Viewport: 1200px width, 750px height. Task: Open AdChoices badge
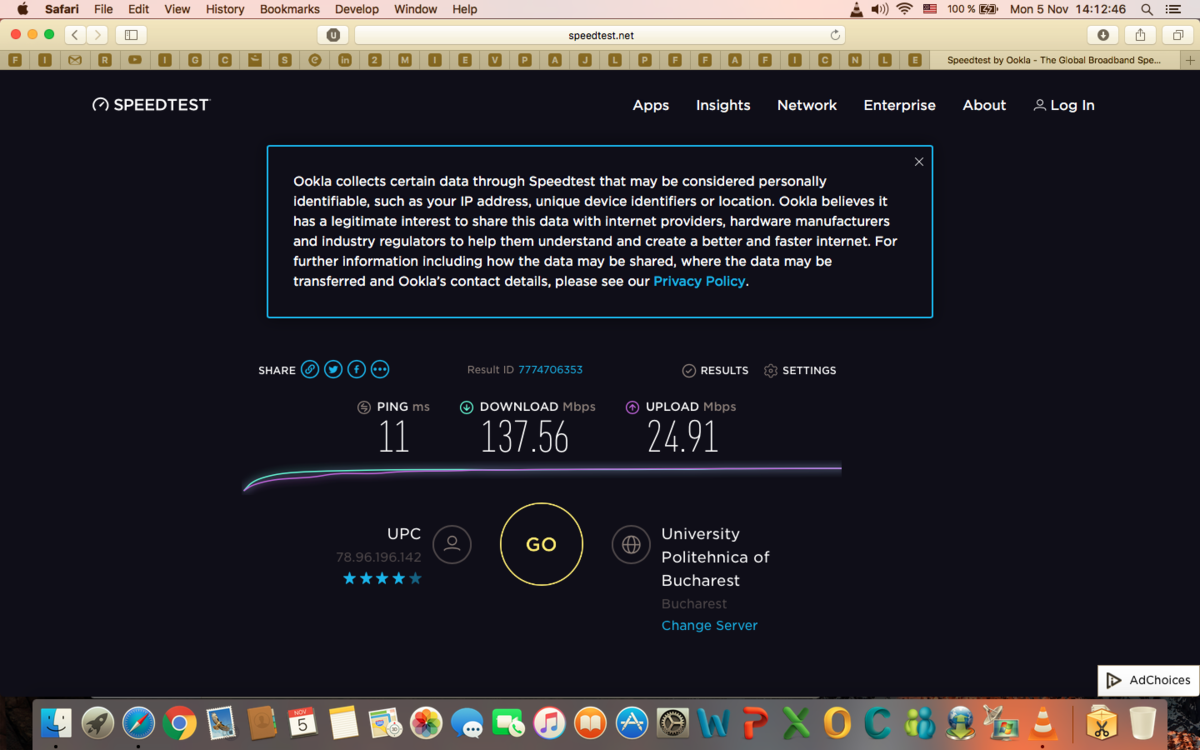1149,680
